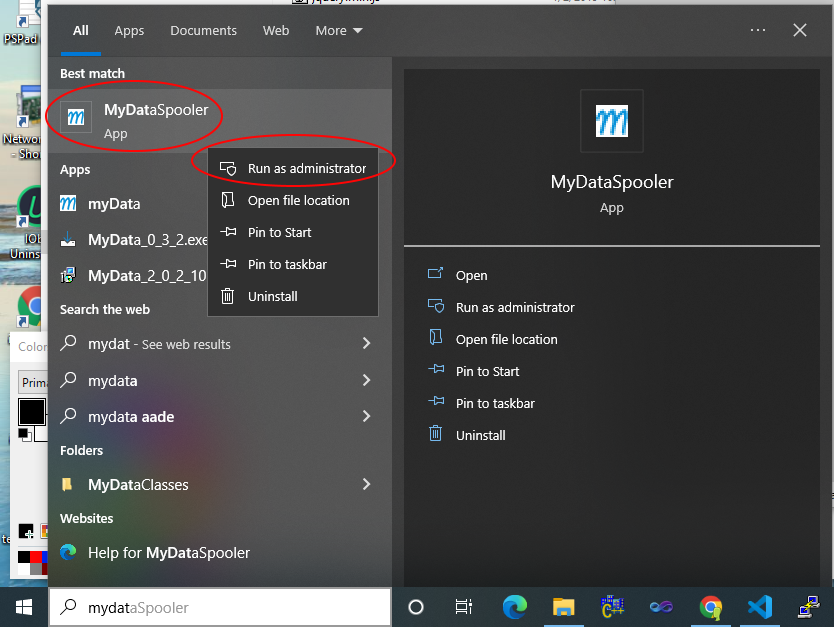Image resolution: width=834 pixels, height=627 pixels.
Task: Open Visual Studio Code from the taskbar
Action: coord(760,607)
